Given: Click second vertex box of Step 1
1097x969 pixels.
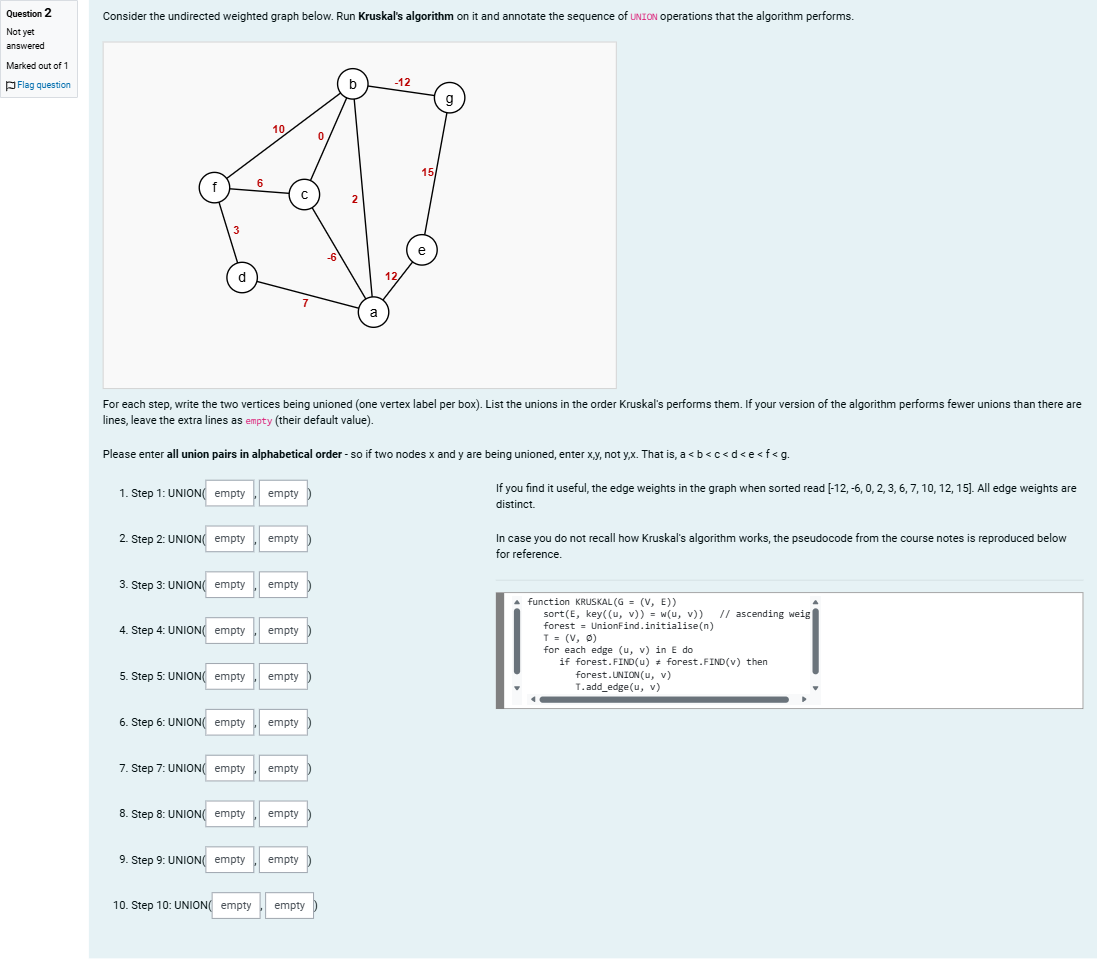Looking at the screenshot, I should 283,493.
